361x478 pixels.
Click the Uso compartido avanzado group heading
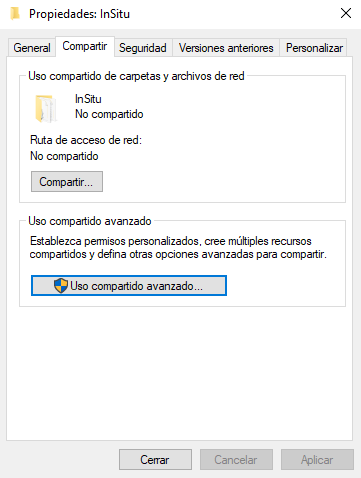click(90, 221)
